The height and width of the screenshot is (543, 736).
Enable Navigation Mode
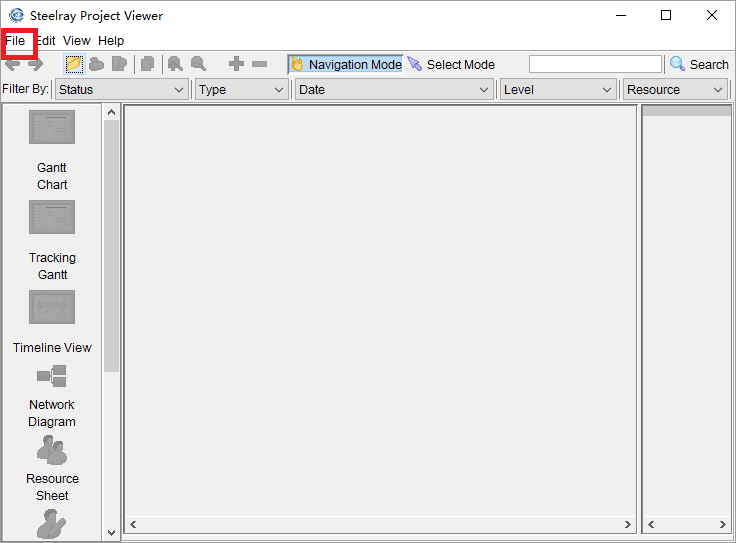pos(345,64)
